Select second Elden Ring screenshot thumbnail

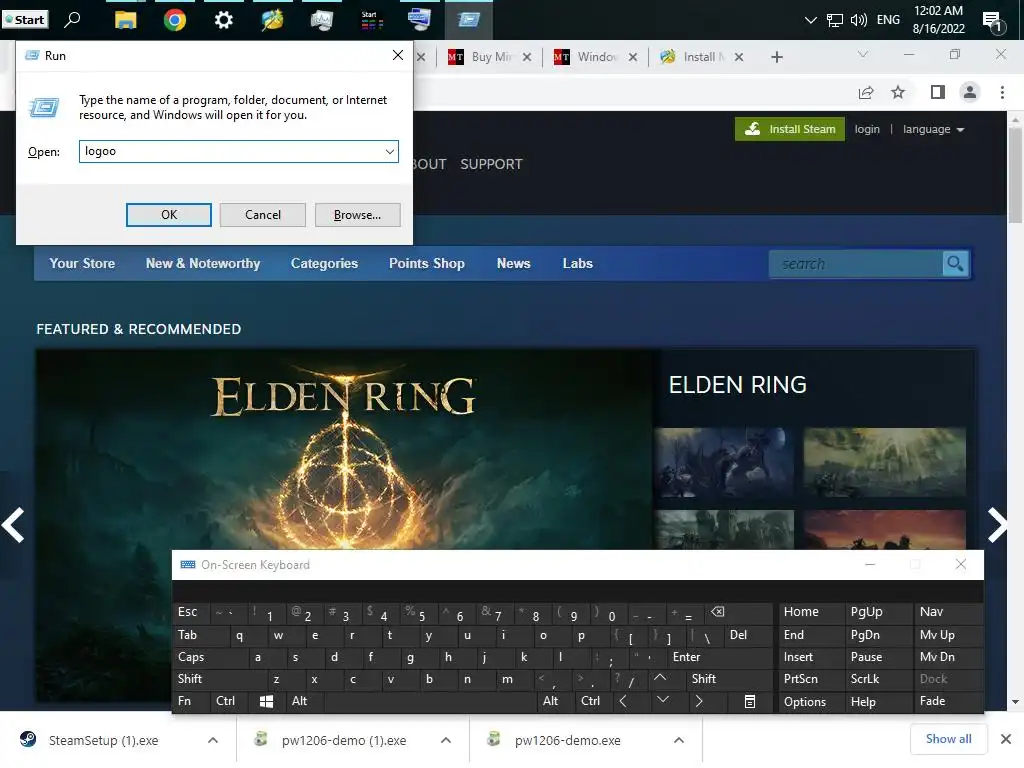(884, 462)
